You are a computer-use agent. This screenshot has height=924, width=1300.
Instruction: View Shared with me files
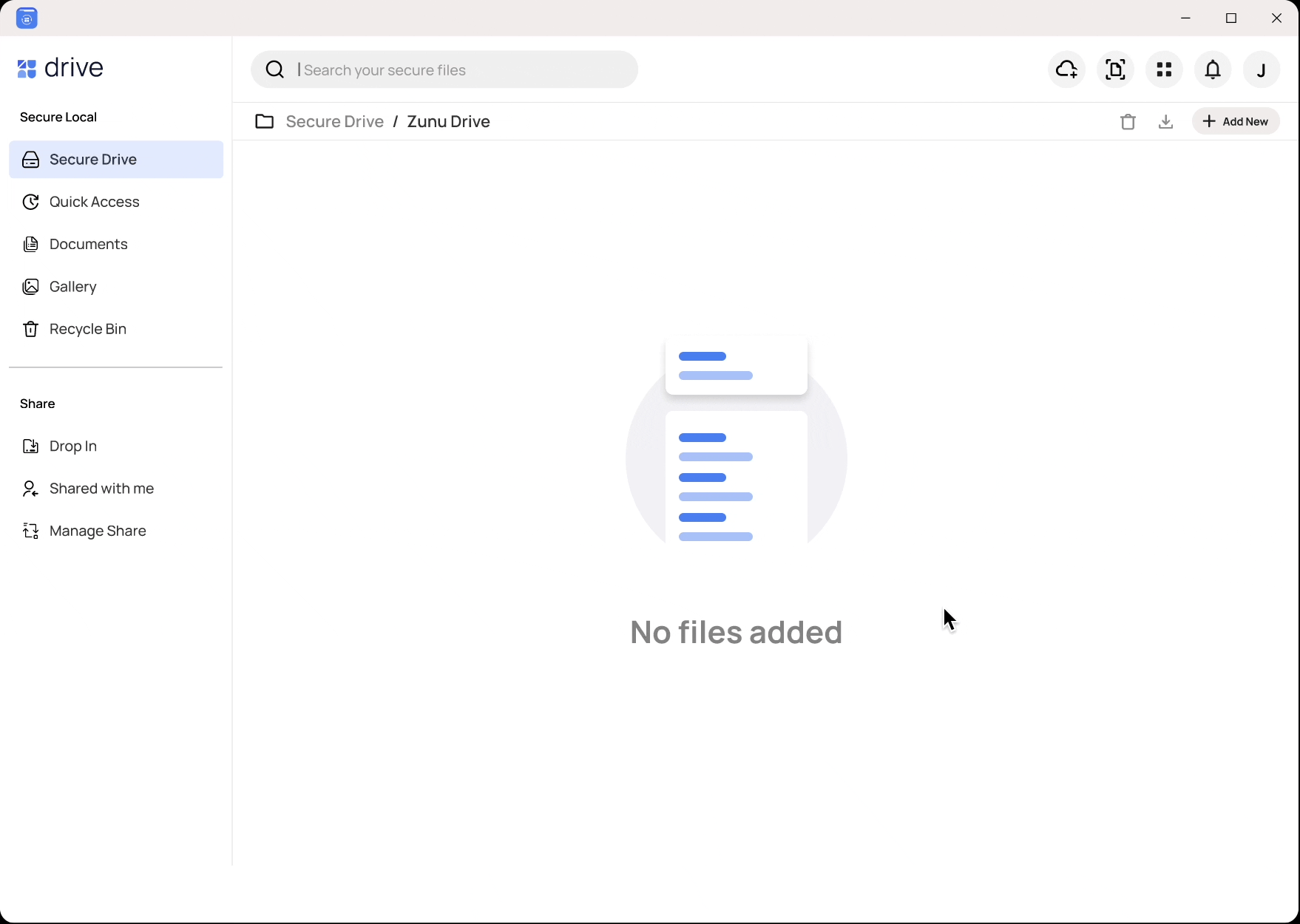101,489
